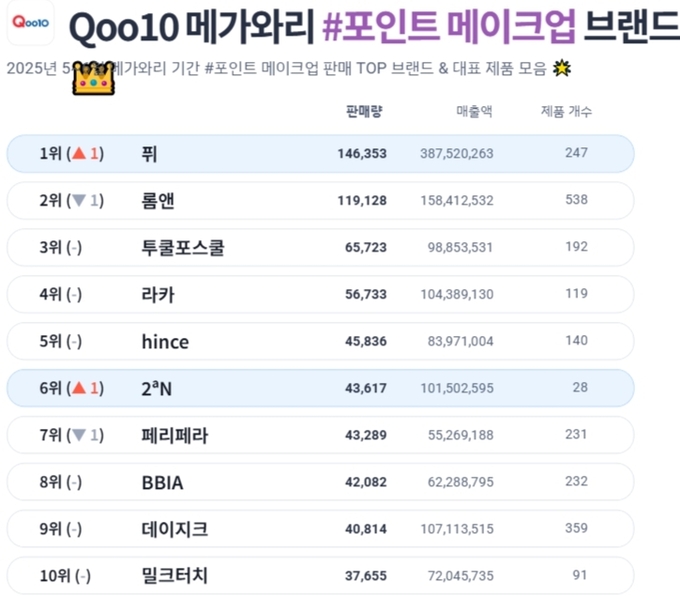This screenshot has height=596, width=680.
Task: Click product count 231
Action: [576, 434]
